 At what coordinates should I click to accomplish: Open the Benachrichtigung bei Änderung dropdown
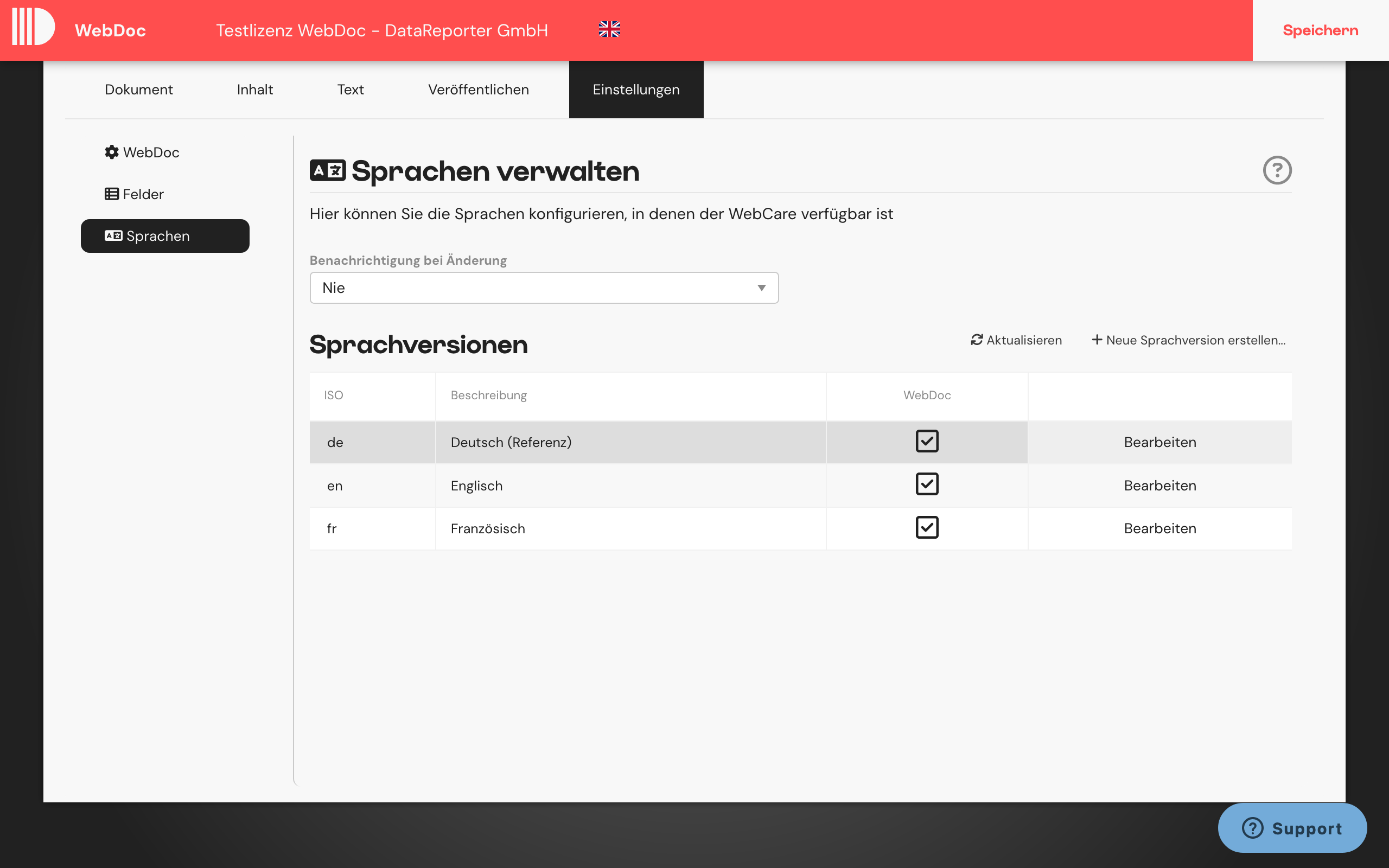(x=544, y=288)
